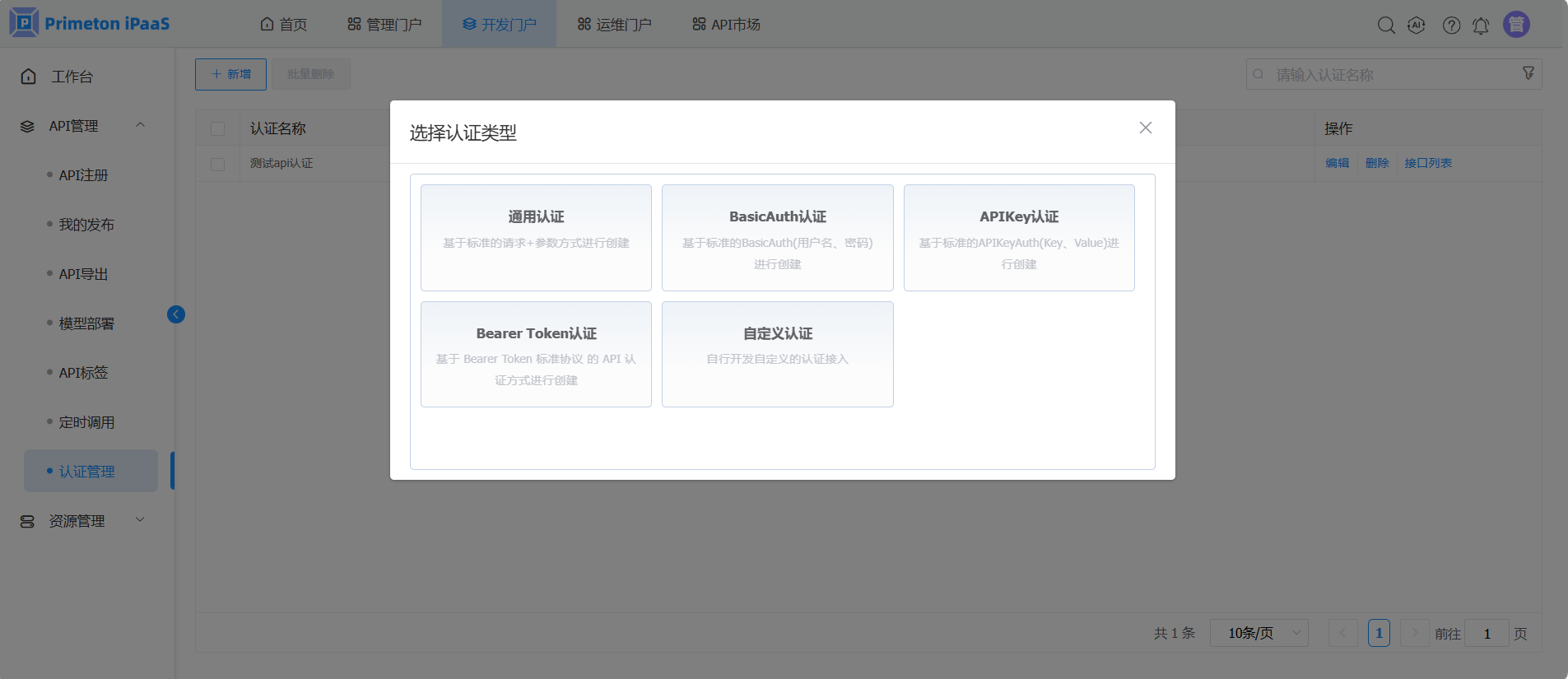The image size is (1568, 679).
Task: Click the user avatar icon
Action: click(1516, 25)
